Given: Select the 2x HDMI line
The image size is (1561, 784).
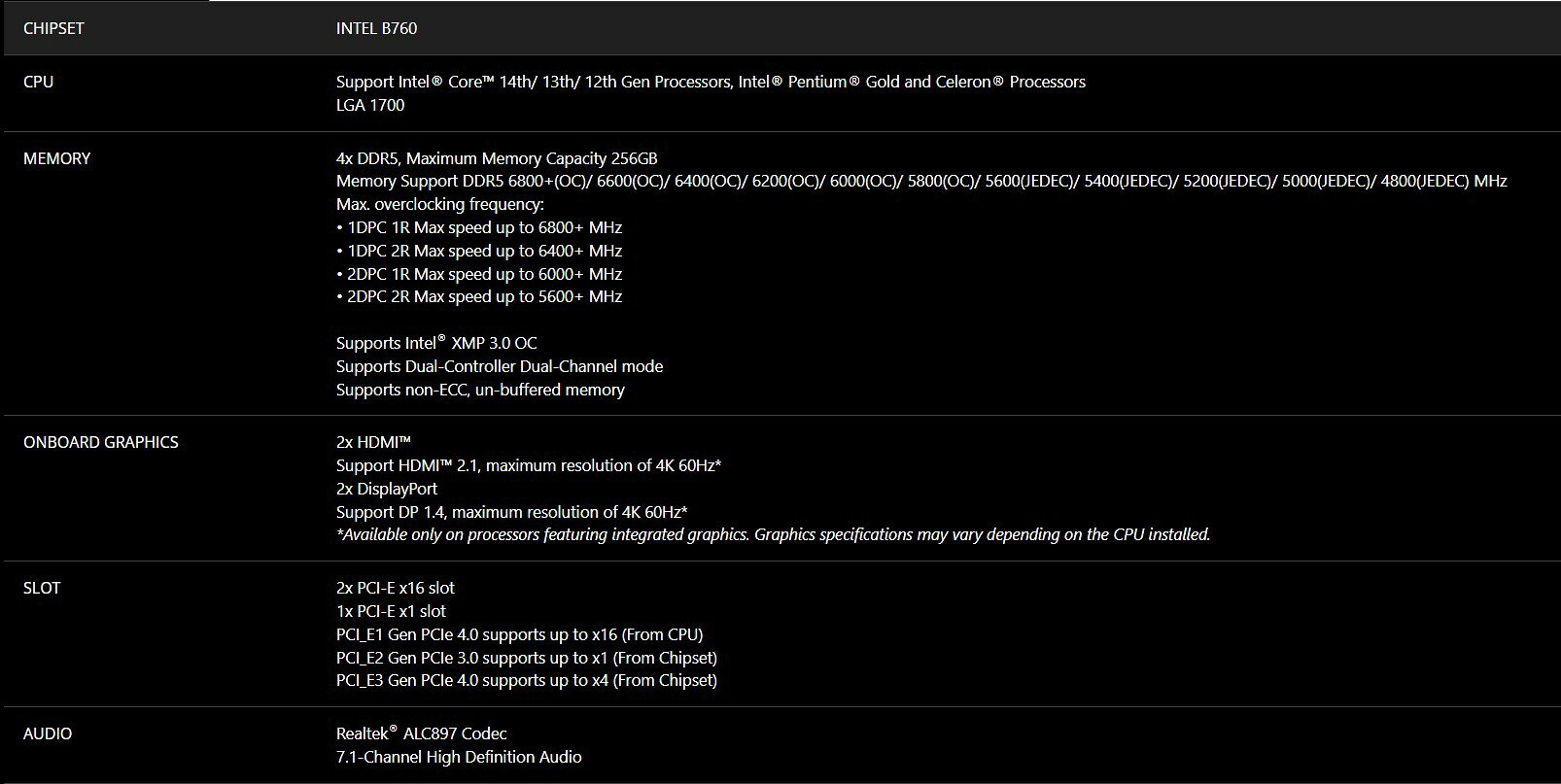Looking at the screenshot, I should [x=373, y=442].
